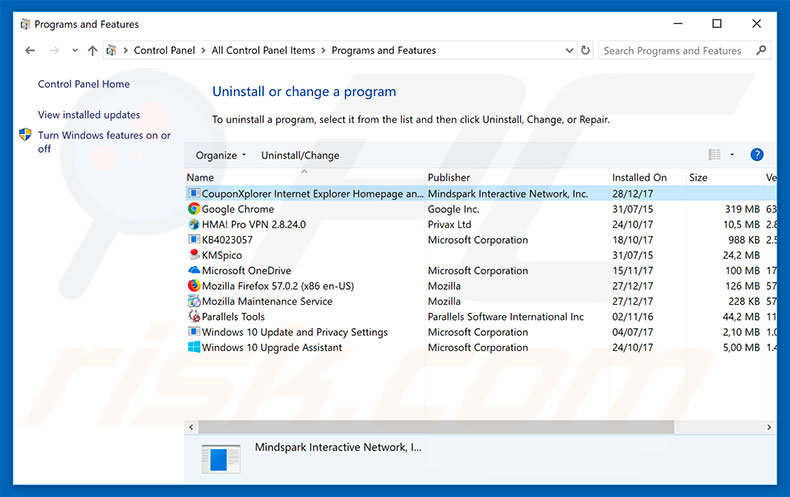The image size is (790, 497).
Task: Expand the chevron before Control Panel breadcrumb
Action: point(125,50)
